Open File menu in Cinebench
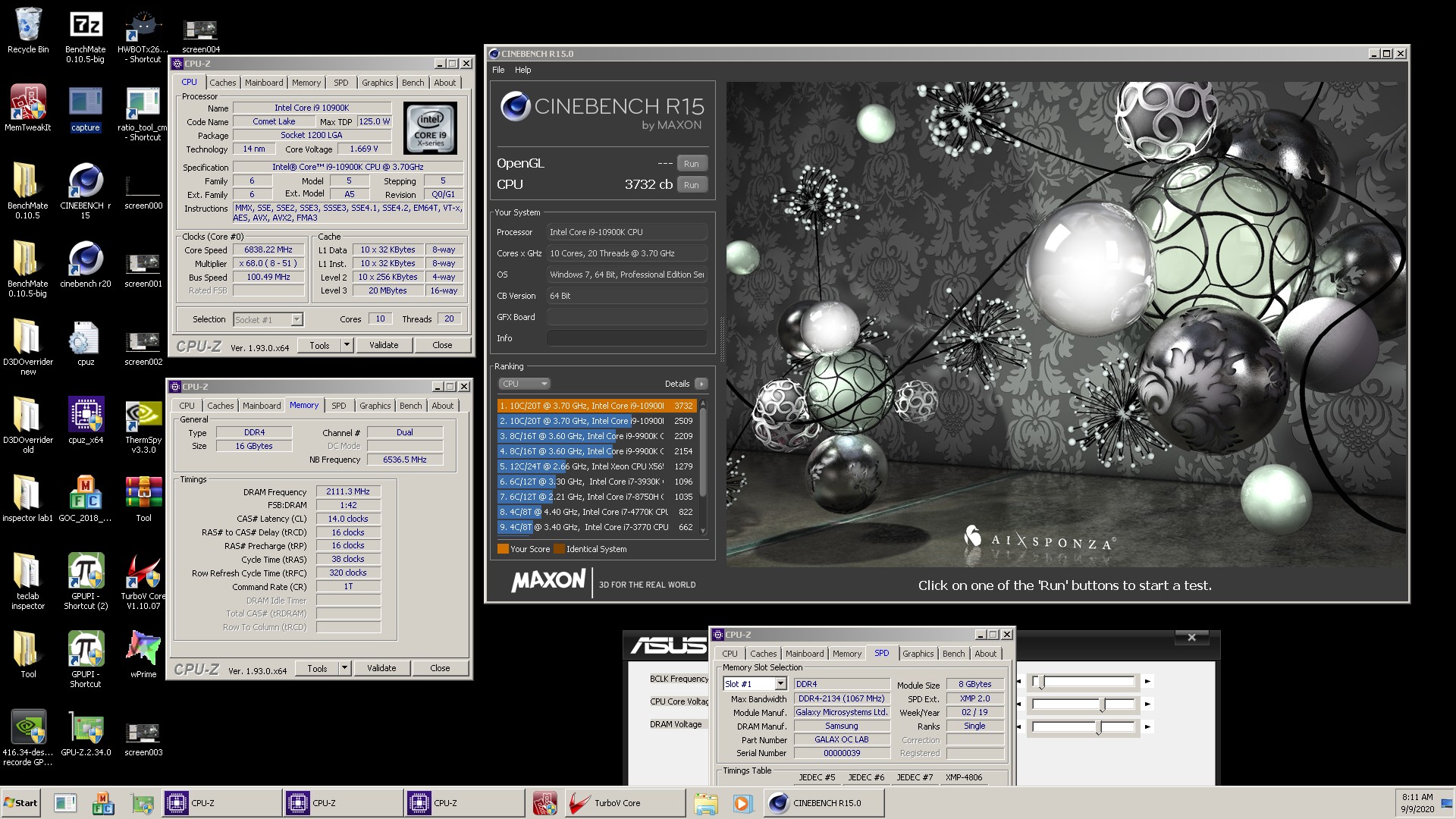The width and height of the screenshot is (1456, 819). pyautogui.click(x=498, y=70)
